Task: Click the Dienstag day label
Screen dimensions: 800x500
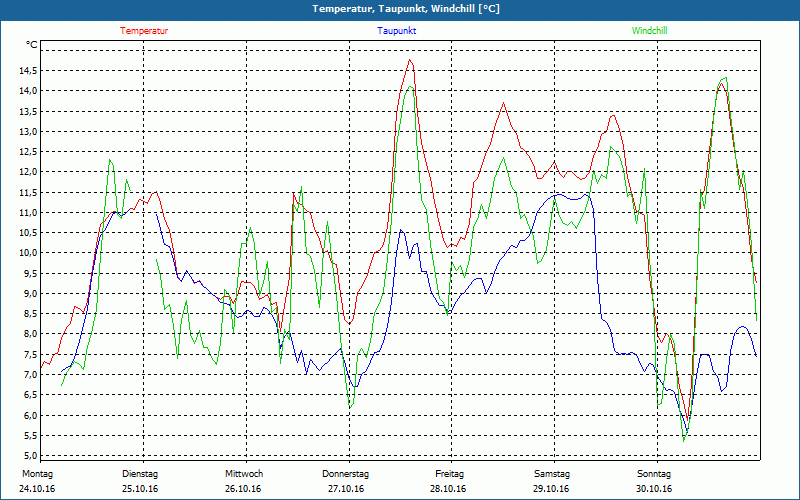Action: point(140,474)
